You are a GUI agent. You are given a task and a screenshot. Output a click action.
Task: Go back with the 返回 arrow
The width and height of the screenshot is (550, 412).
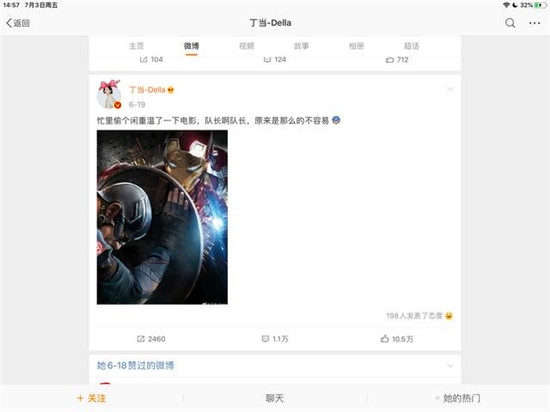[x=18, y=23]
